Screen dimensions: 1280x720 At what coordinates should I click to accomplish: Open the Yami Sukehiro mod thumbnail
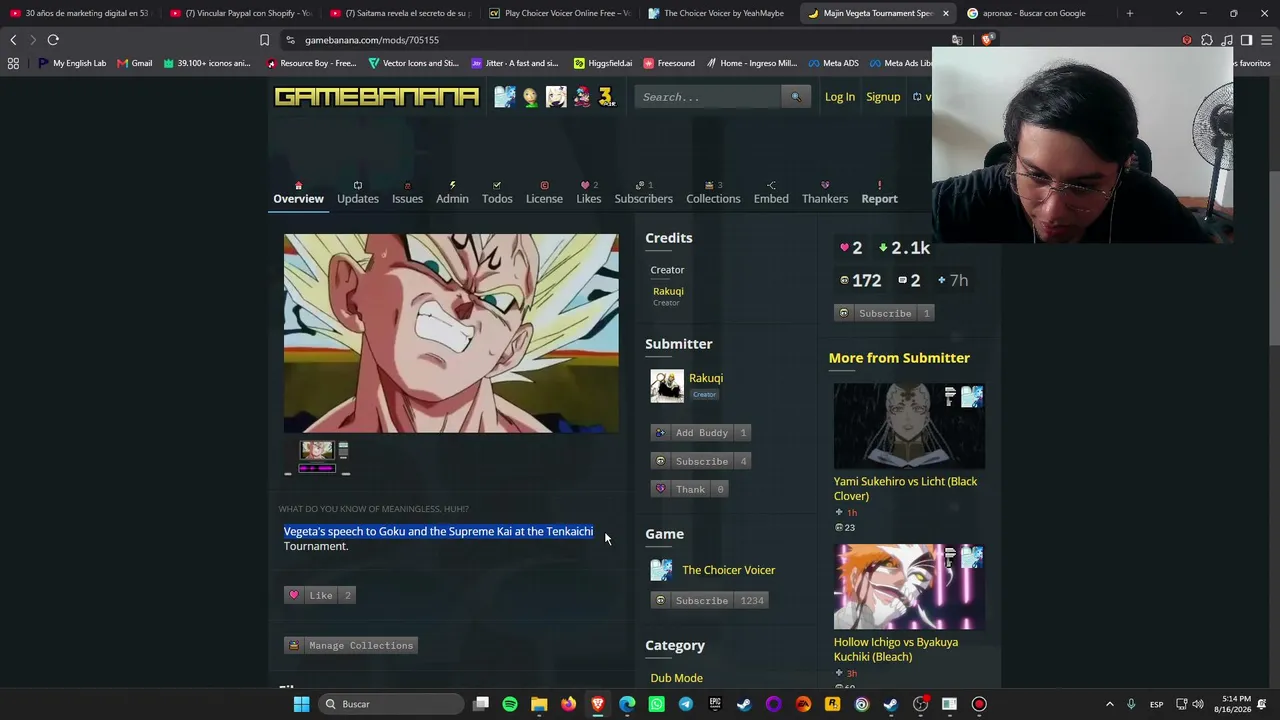909,426
